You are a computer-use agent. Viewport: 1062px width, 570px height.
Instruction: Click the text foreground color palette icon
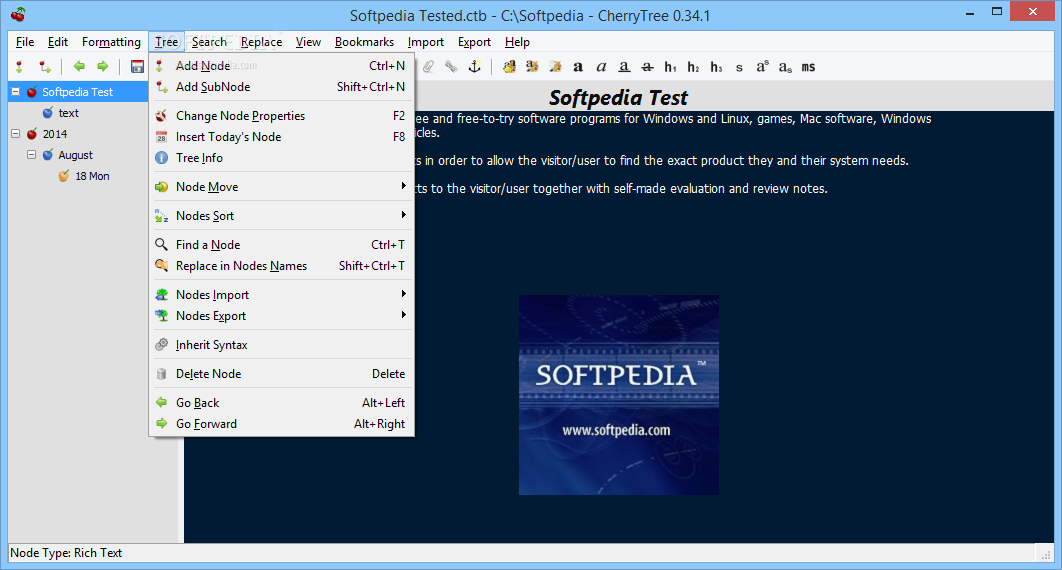click(509, 66)
